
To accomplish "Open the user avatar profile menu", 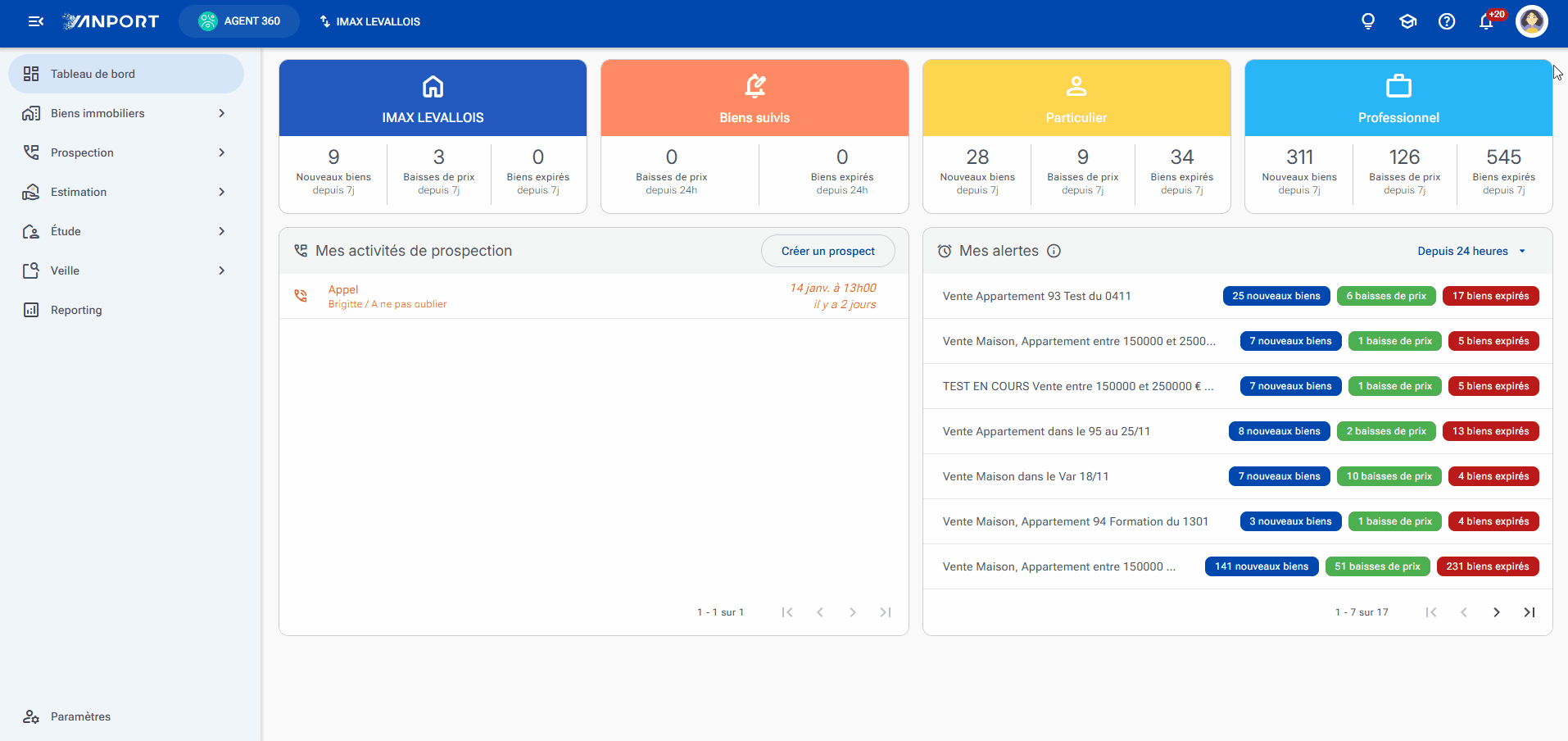I will [x=1532, y=21].
